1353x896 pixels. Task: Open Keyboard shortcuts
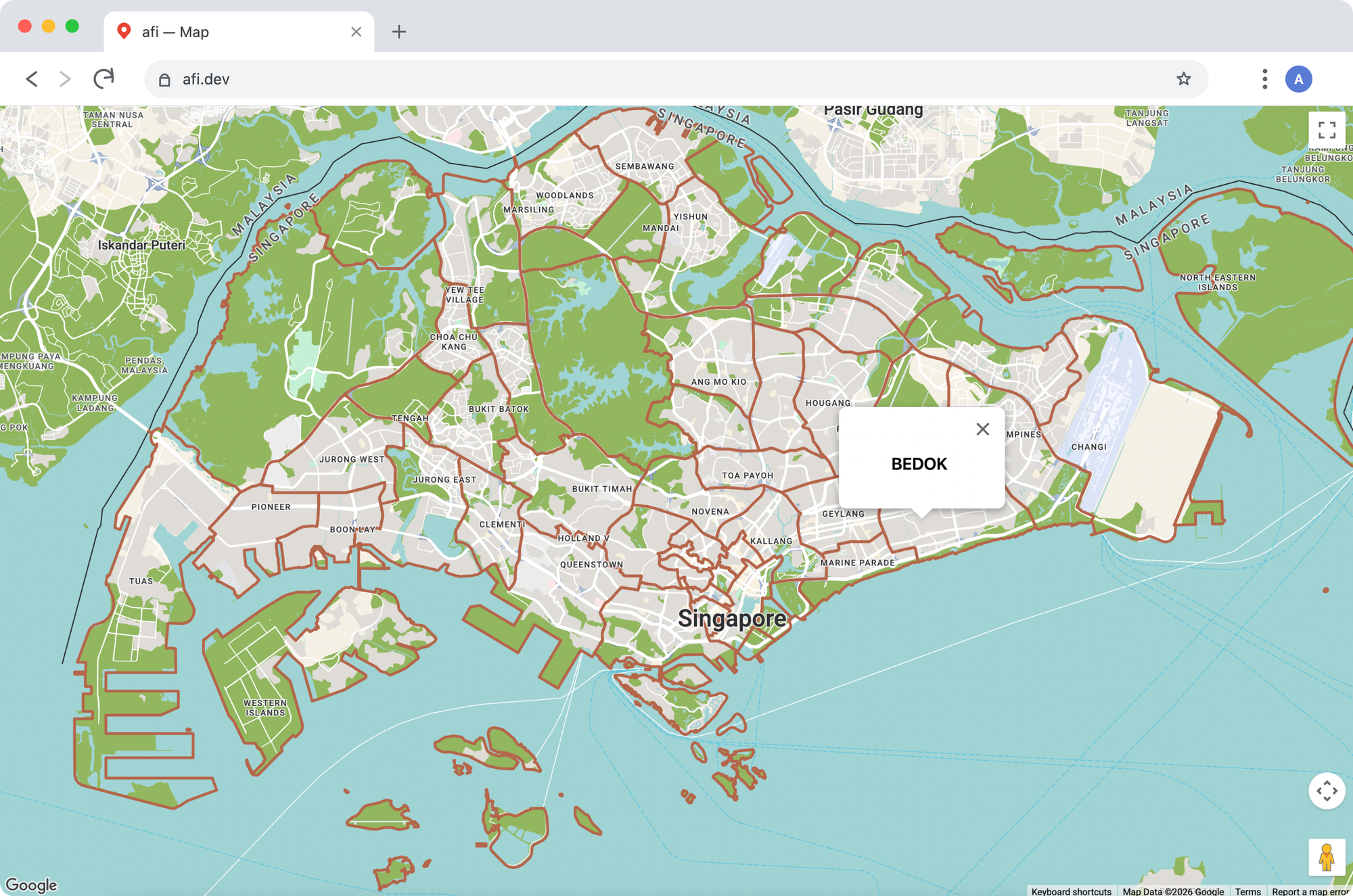point(1071,891)
